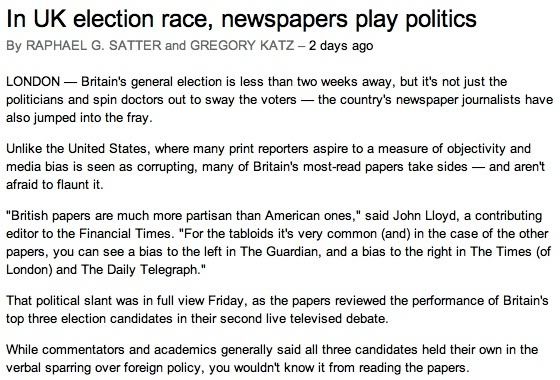Click "The Daily Telegraph" in the quote
This screenshot has height=380, width=560.
tap(139, 270)
